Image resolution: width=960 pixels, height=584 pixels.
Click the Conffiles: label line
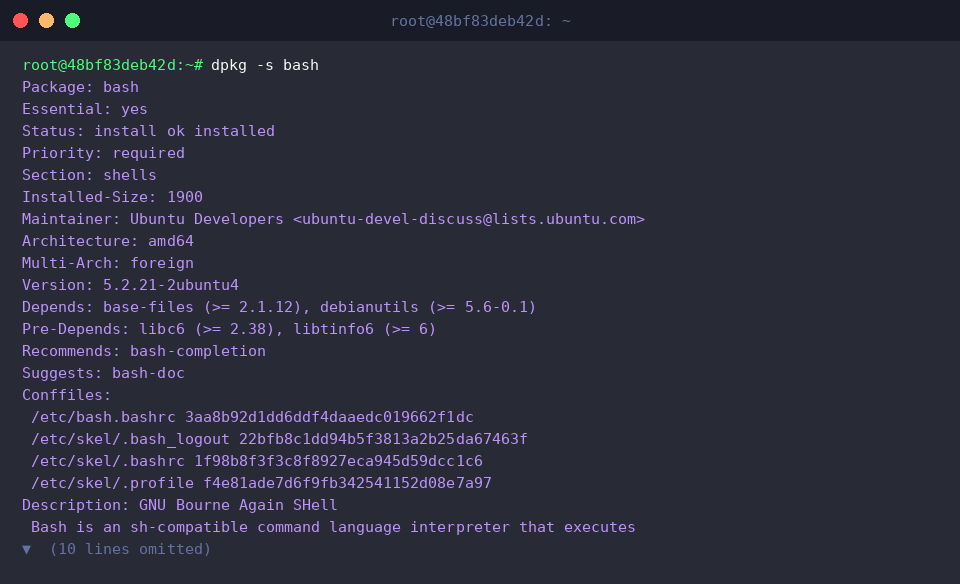click(x=67, y=395)
